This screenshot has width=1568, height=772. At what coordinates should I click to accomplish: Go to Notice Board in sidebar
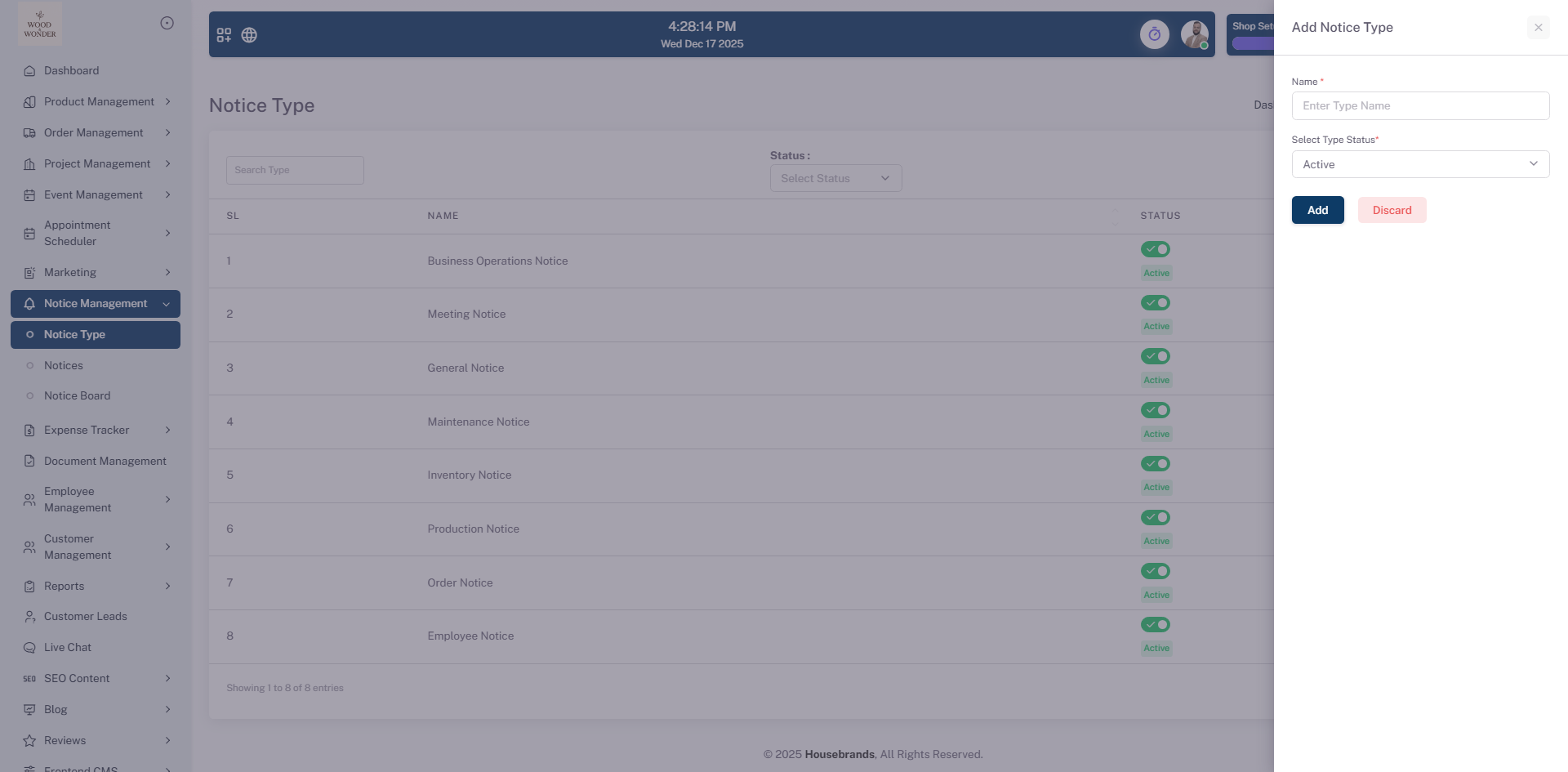pos(77,396)
